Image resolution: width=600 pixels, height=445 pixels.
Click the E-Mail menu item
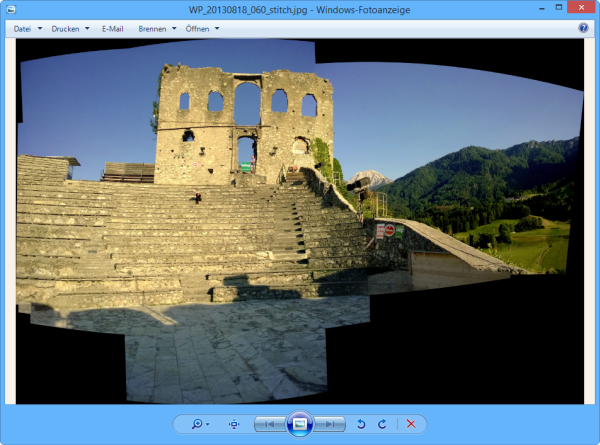click(x=112, y=29)
